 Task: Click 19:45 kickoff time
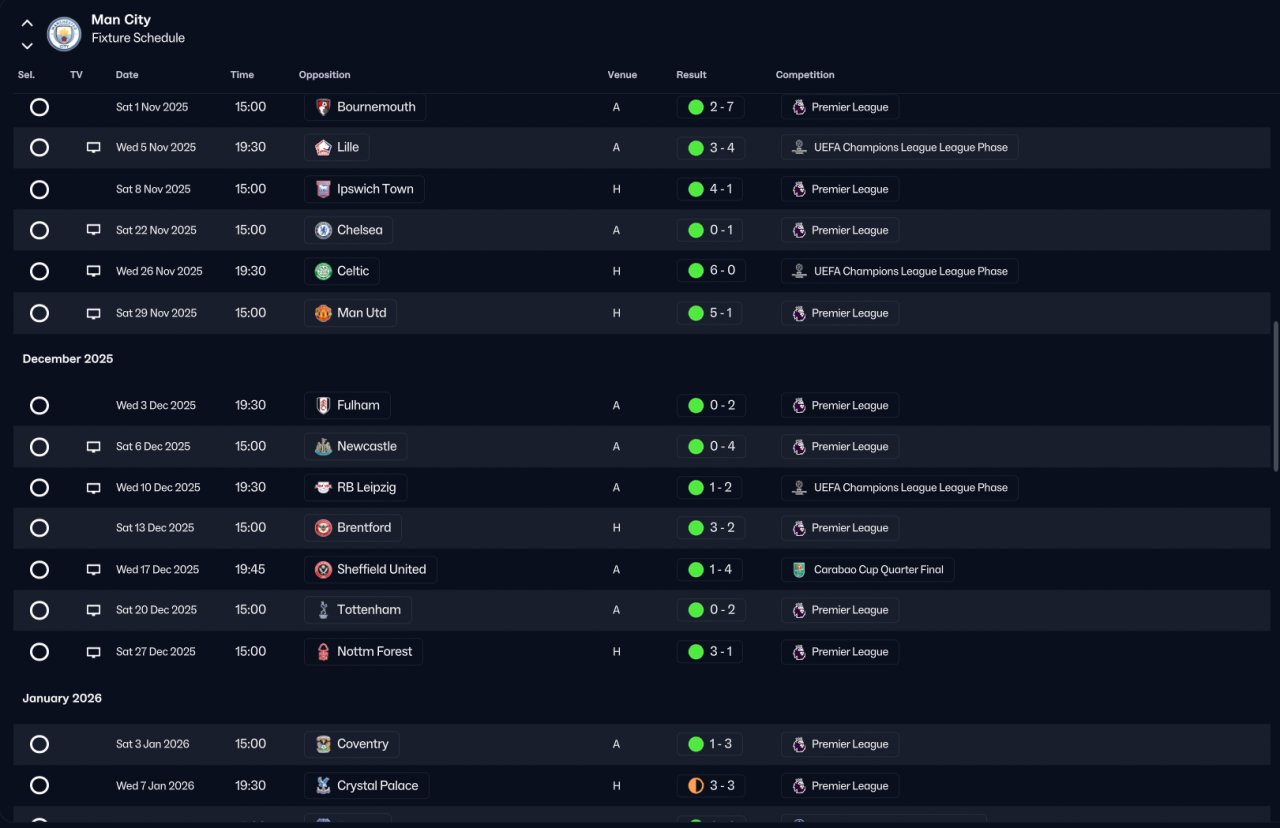[x=250, y=569]
